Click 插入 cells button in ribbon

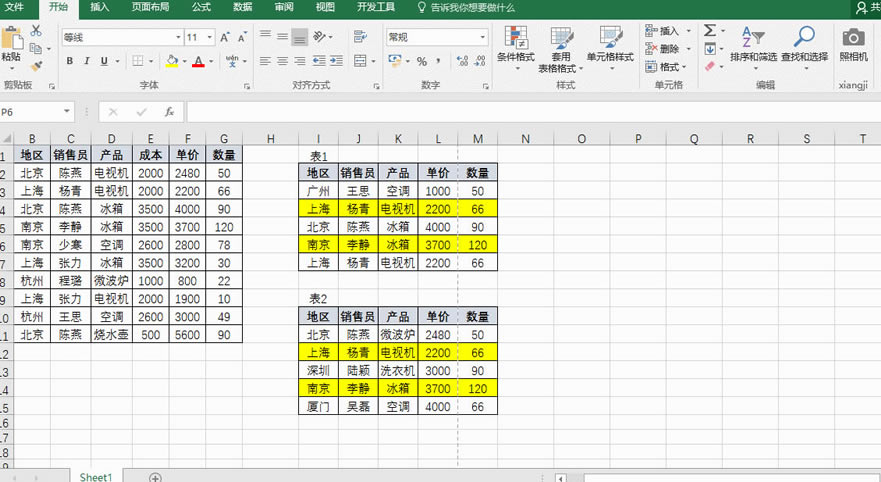point(668,31)
